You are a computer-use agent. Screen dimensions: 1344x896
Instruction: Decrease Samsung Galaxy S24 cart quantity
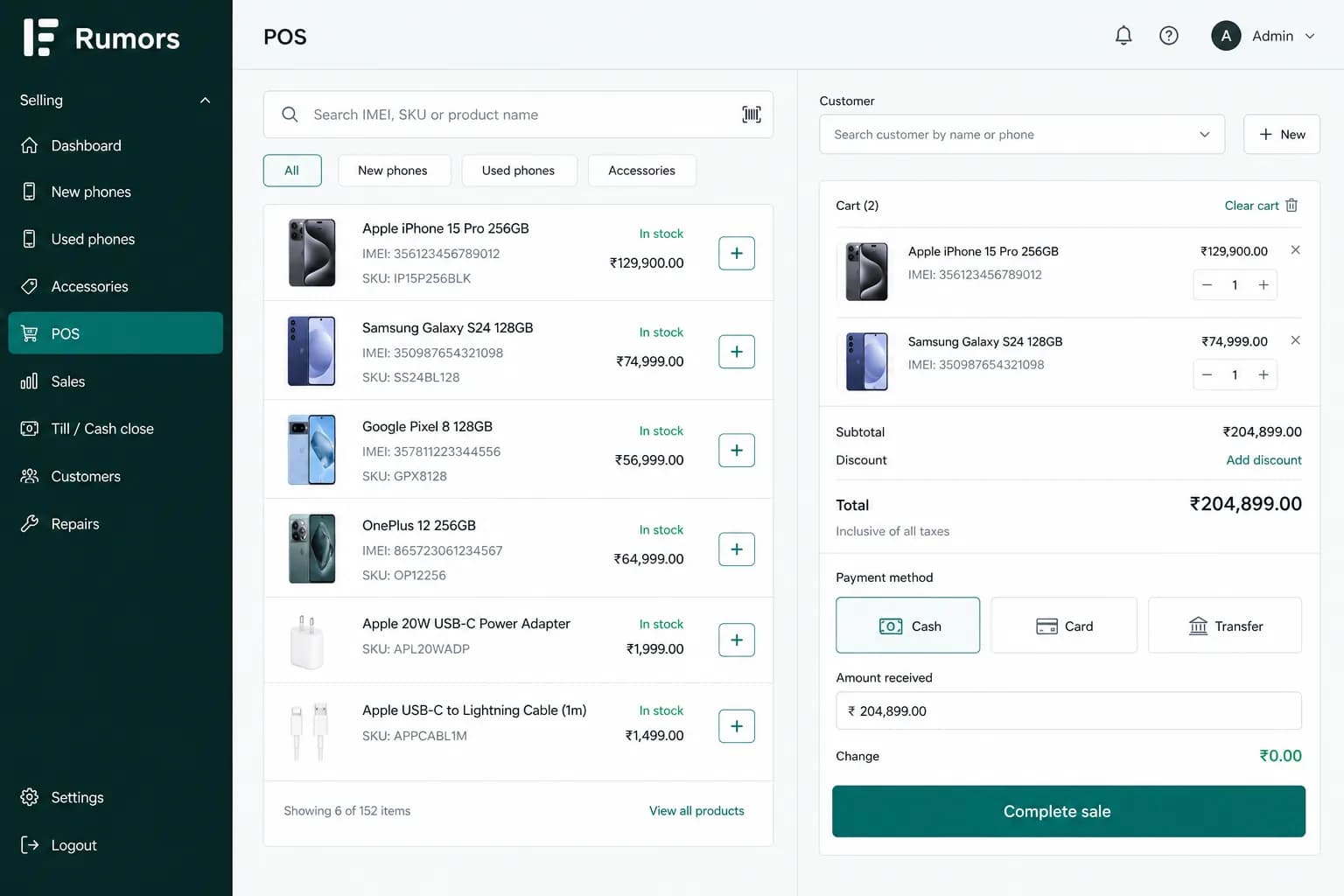(1207, 375)
